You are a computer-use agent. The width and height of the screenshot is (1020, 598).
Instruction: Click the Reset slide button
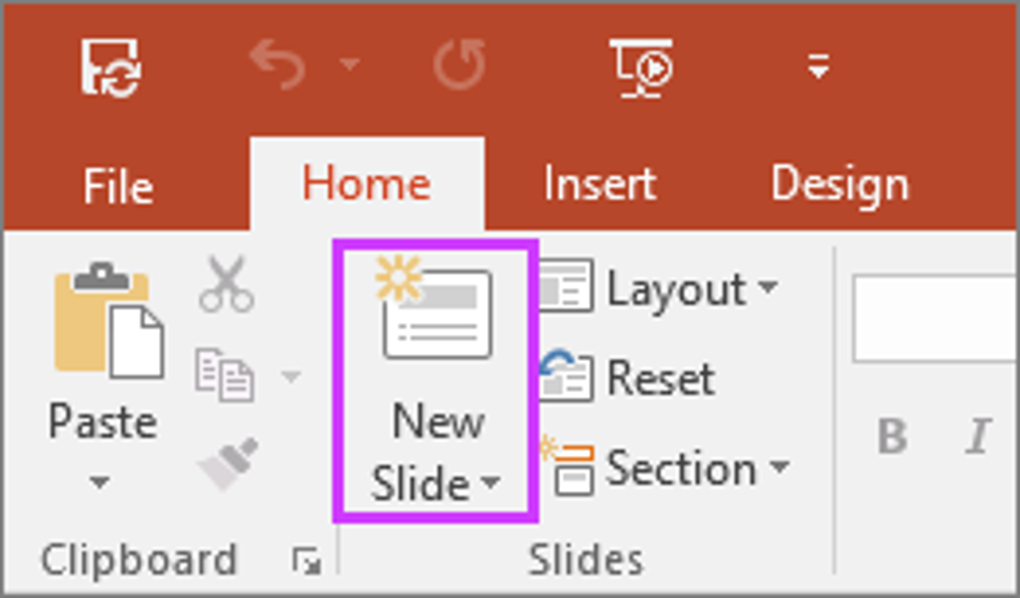[x=628, y=378]
